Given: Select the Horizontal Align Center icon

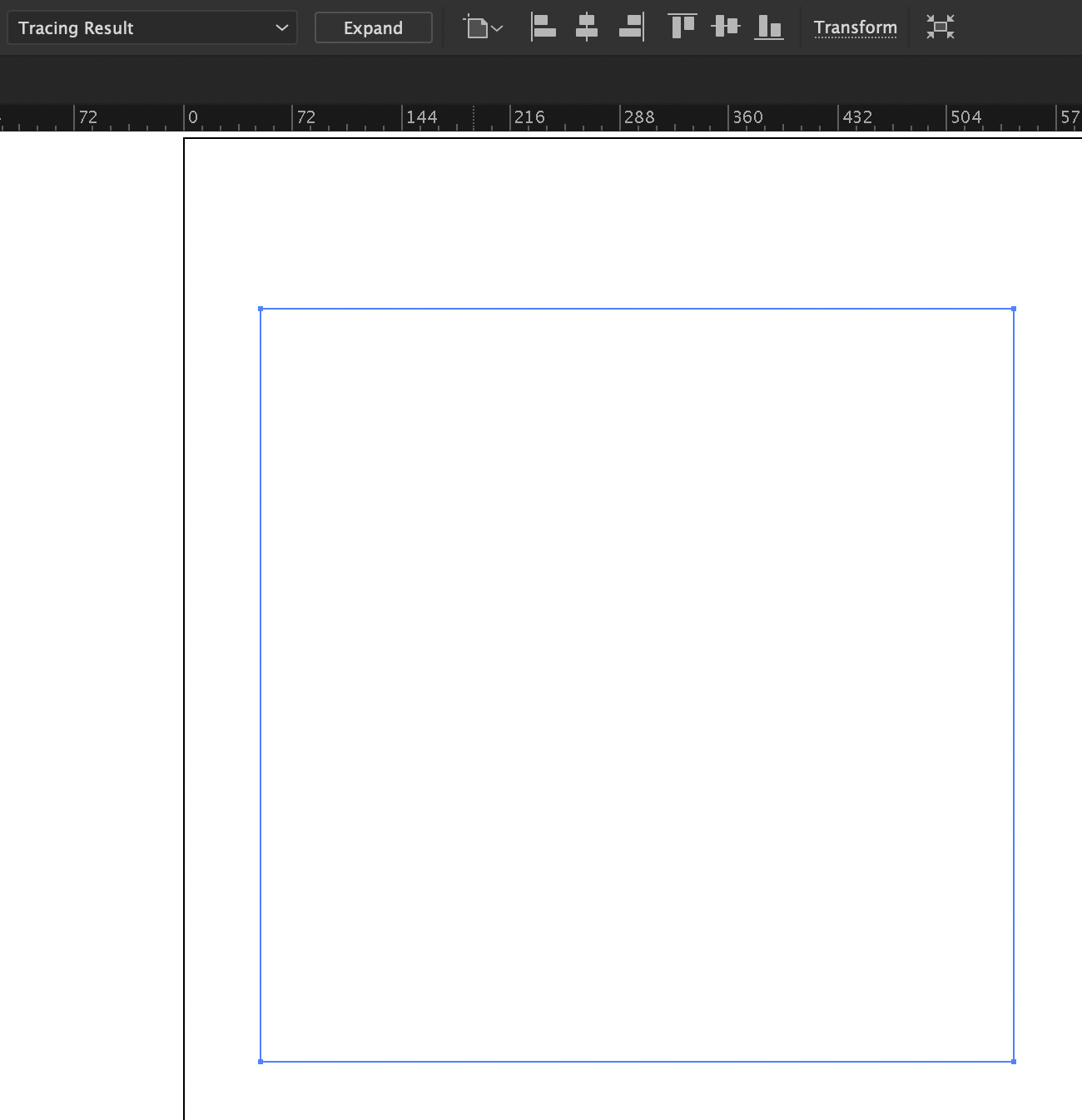Looking at the screenshot, I should (x=587, y=27).
